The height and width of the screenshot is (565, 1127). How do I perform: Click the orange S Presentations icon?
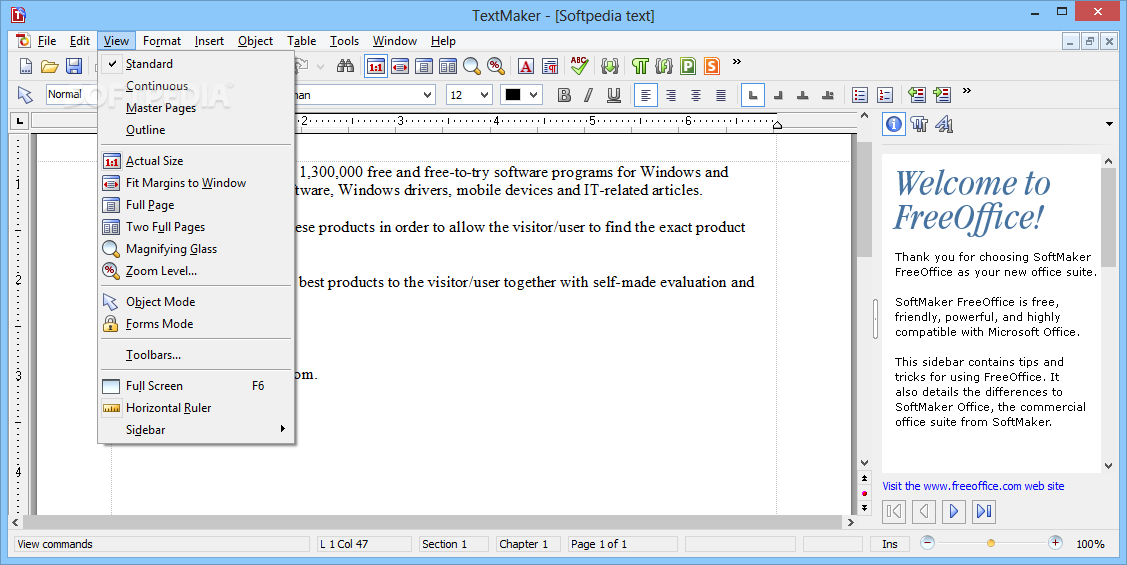[712, 67]
